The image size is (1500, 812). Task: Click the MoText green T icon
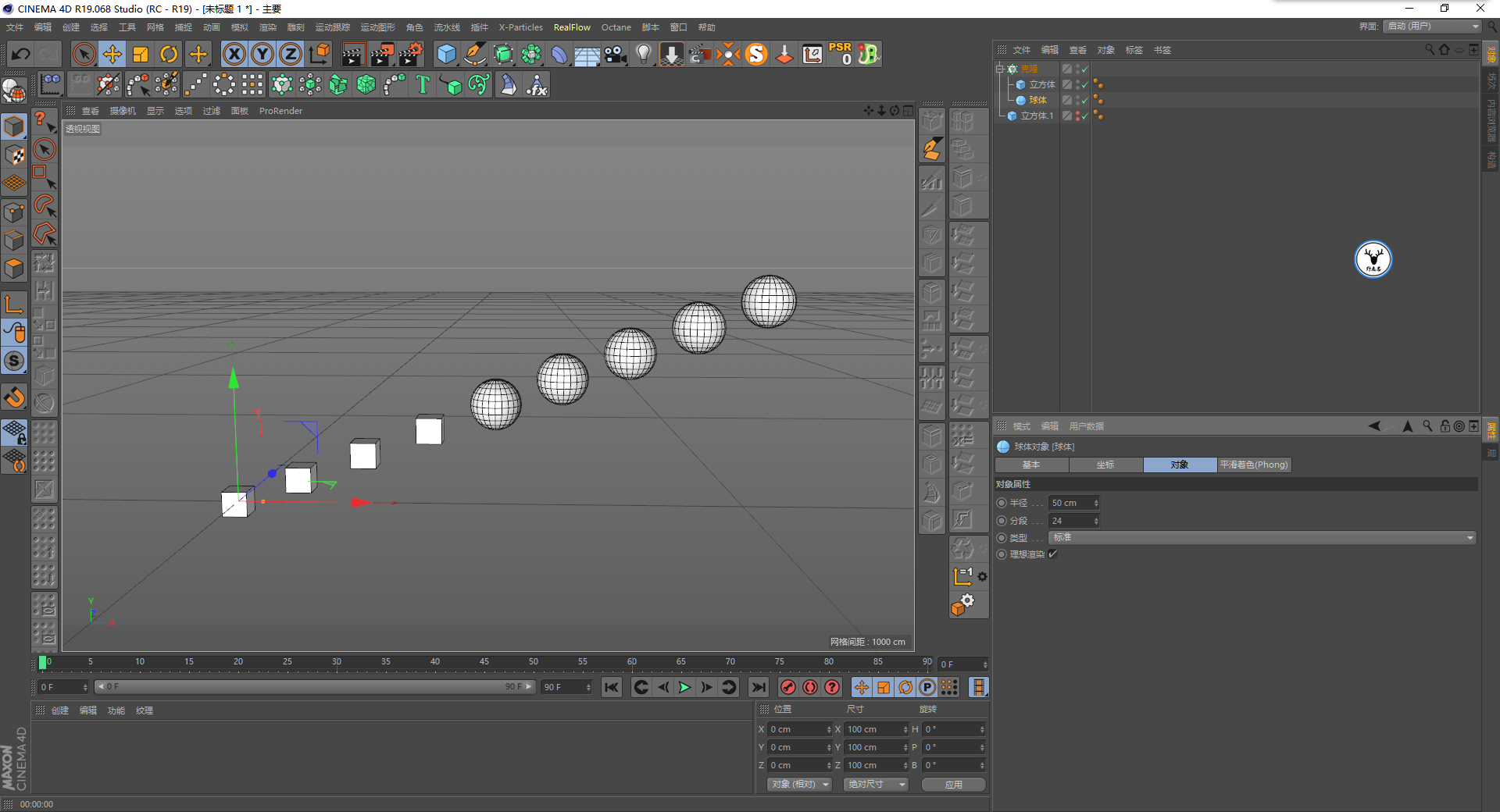point(423,84)
